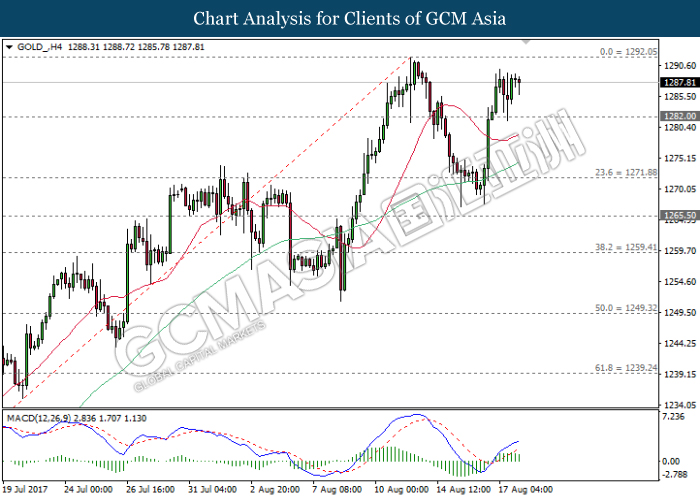Click the 14 Aug 12:00 time label
This screenshot has height=500, width=700.
[463, 489]
